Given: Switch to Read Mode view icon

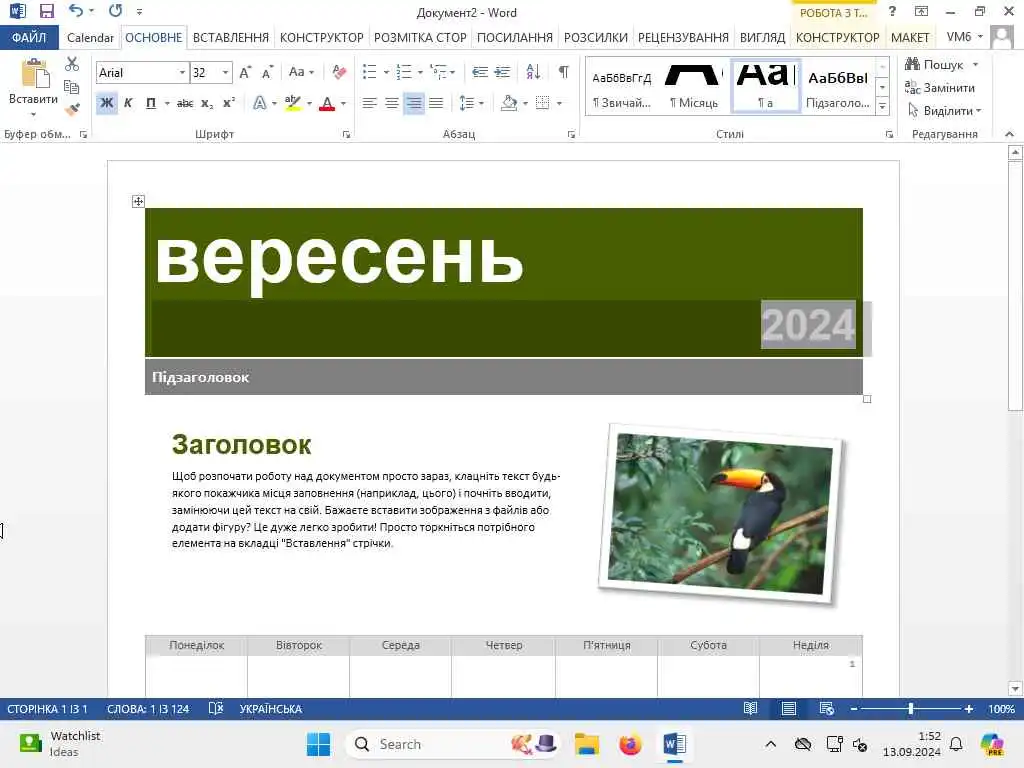Looking at the screenshot, I should 750,709.
